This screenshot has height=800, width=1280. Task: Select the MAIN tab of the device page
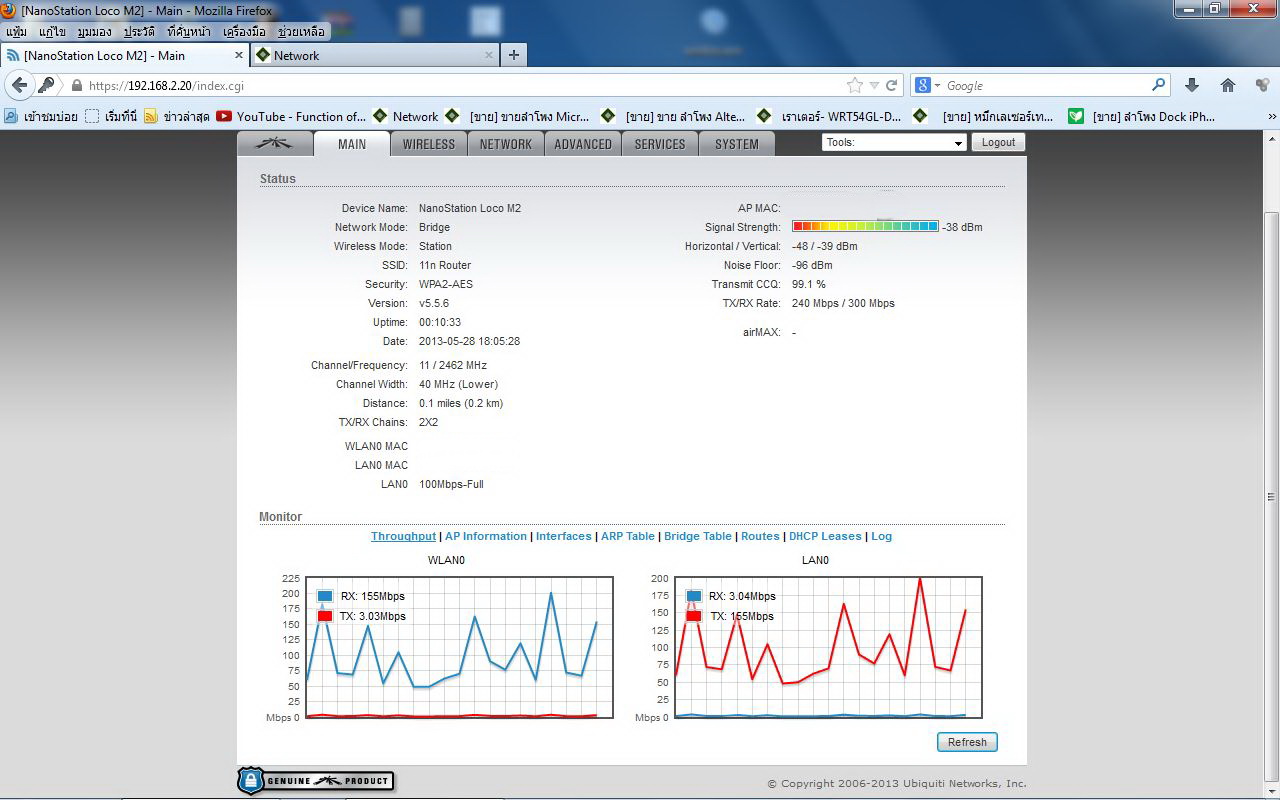[352, 144]
